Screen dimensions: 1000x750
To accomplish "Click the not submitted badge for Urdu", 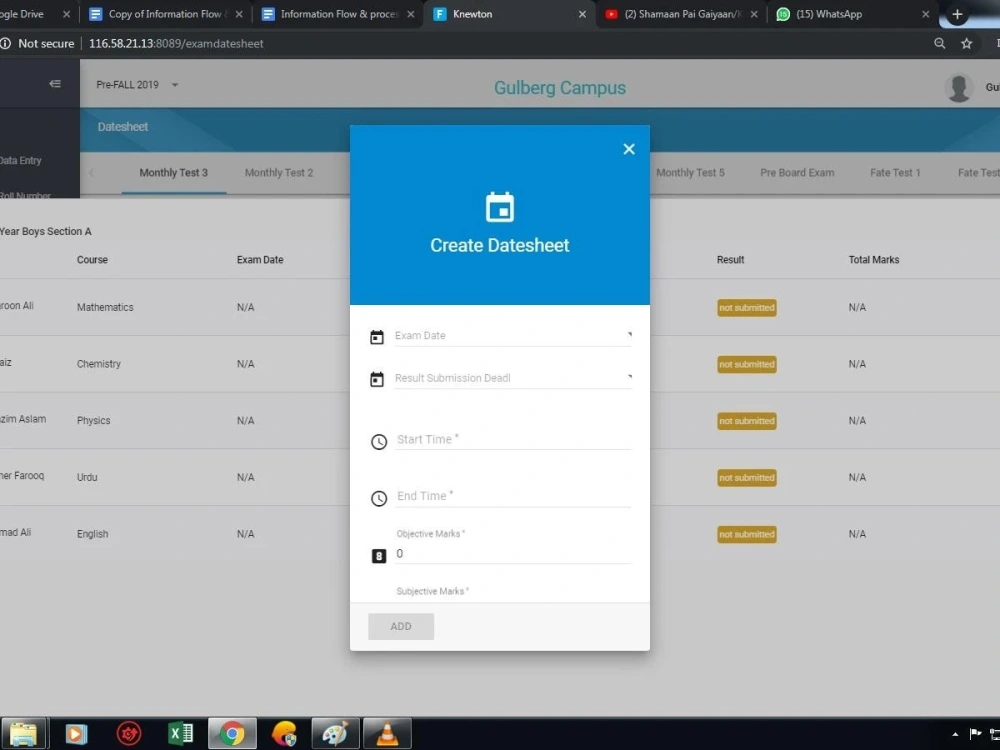I will [x=746, y=478].
